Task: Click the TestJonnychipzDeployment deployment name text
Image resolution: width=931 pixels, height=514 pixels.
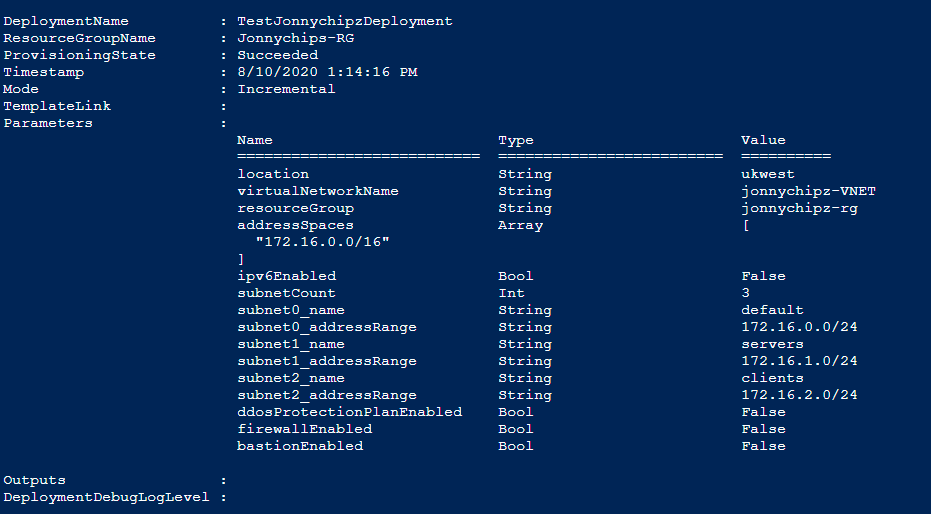Action: (x=344, y=21)
